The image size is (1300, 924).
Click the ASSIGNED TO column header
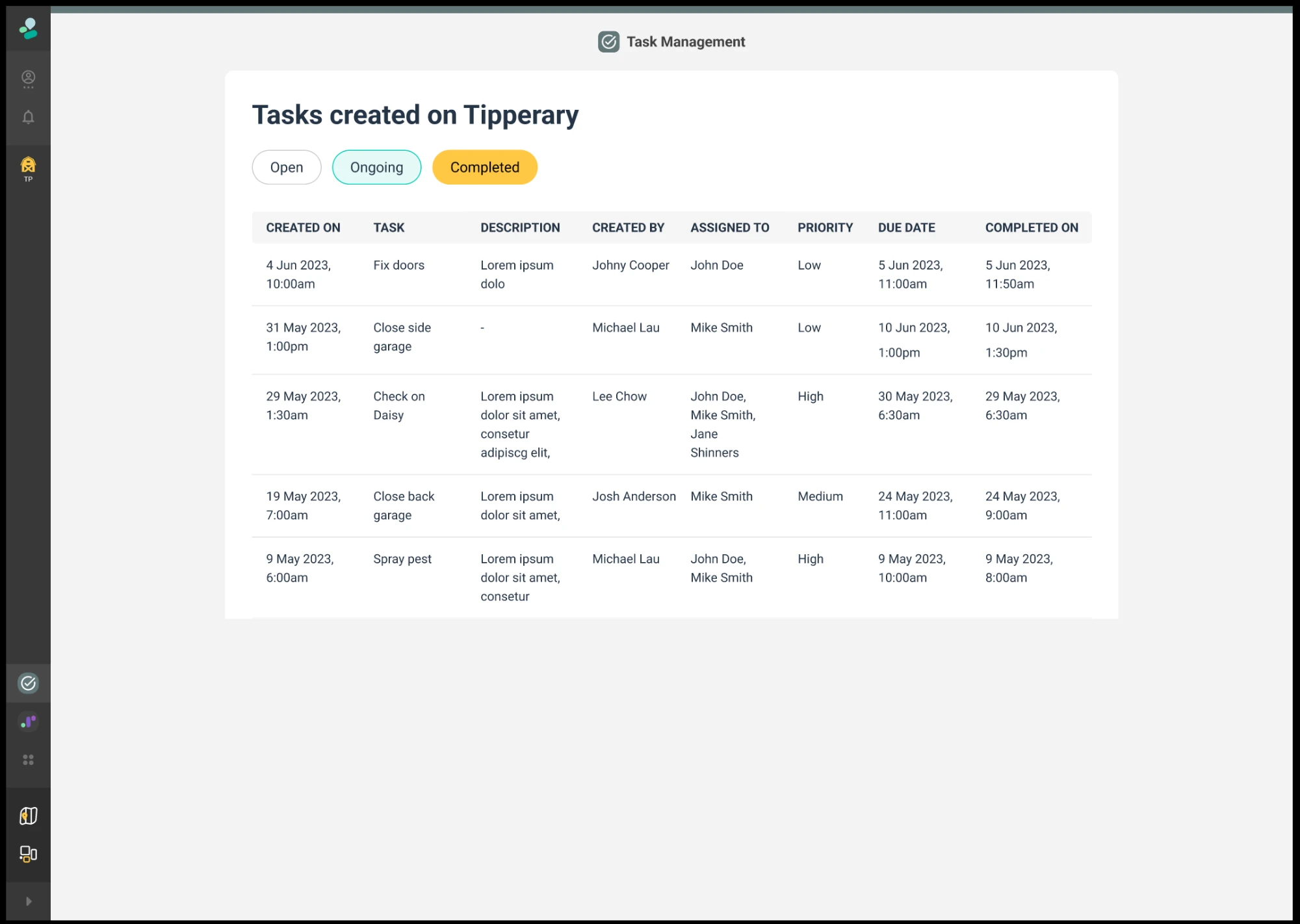pos(729,227)
